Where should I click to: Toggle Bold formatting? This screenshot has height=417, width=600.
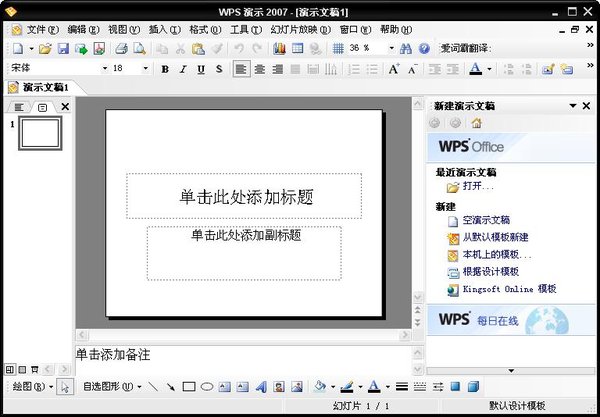[165, 69]
